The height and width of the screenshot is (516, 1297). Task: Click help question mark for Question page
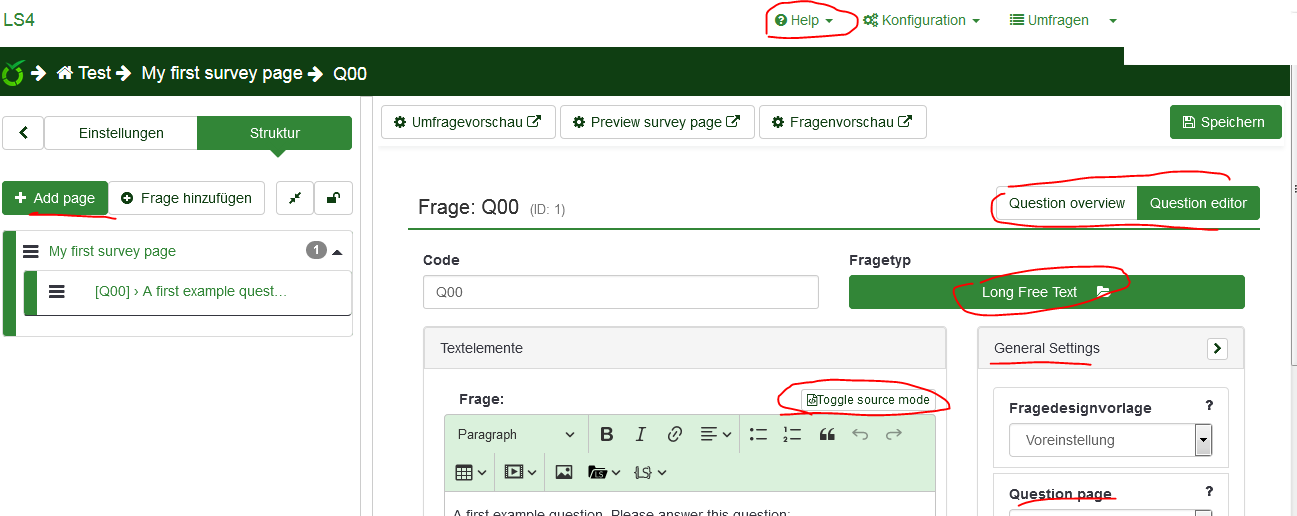(x=1209, y=492)
